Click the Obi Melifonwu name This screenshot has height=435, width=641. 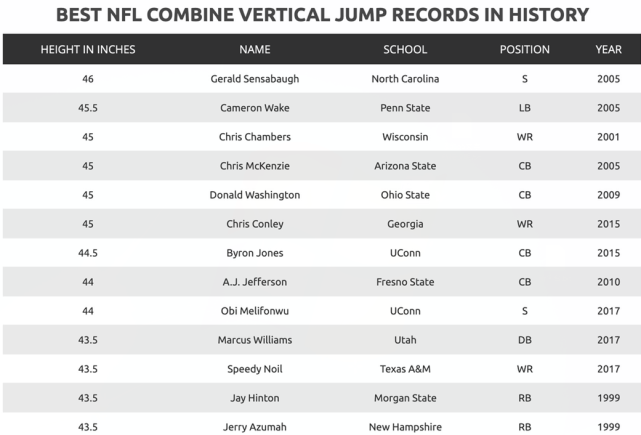tap(255, 311)
